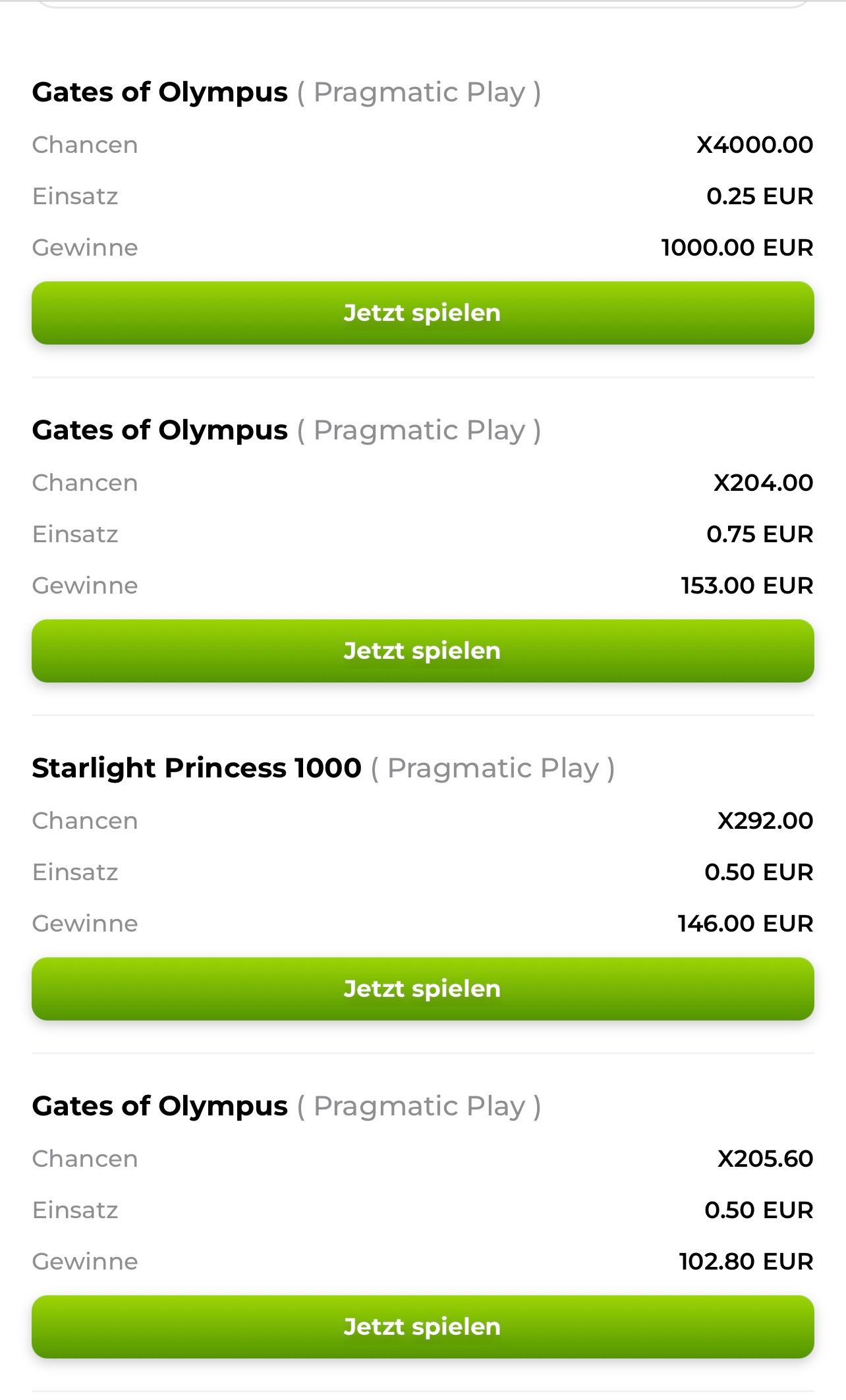Screen dimensions: 846x1400
Task: Click the 1000.00 EUR winnings amount
Action: (737, 248)
